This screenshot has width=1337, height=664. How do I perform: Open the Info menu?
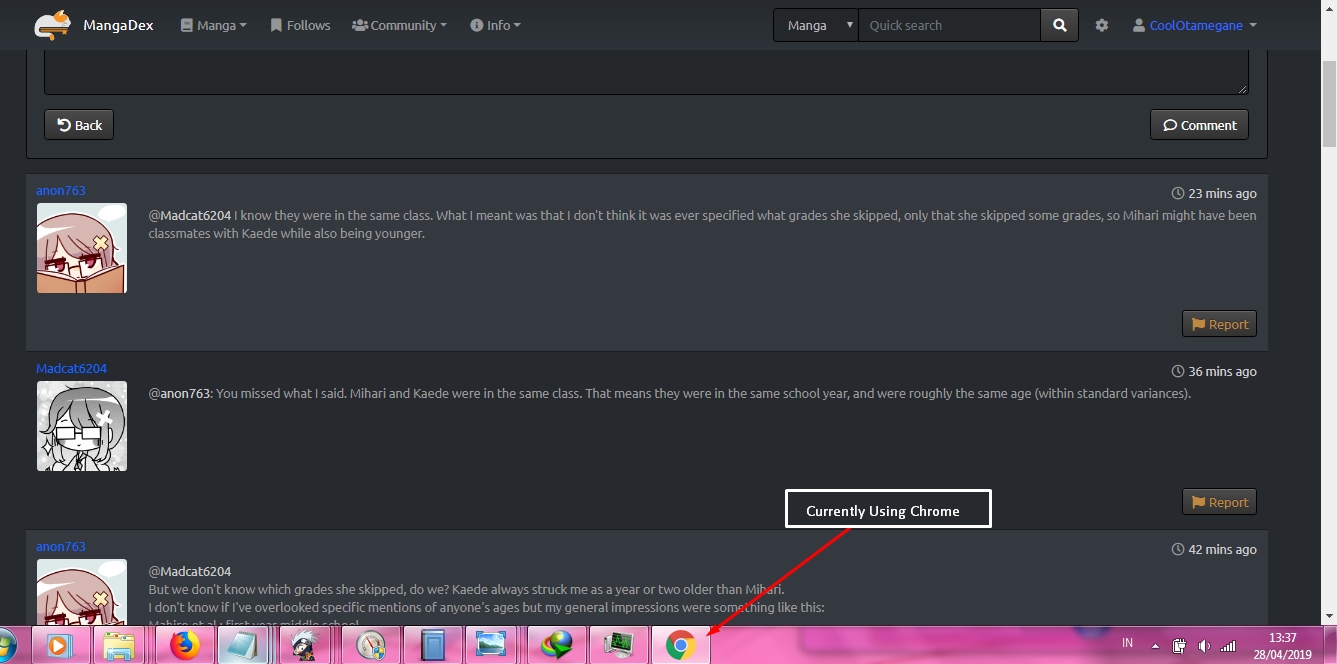pos(495,25)
